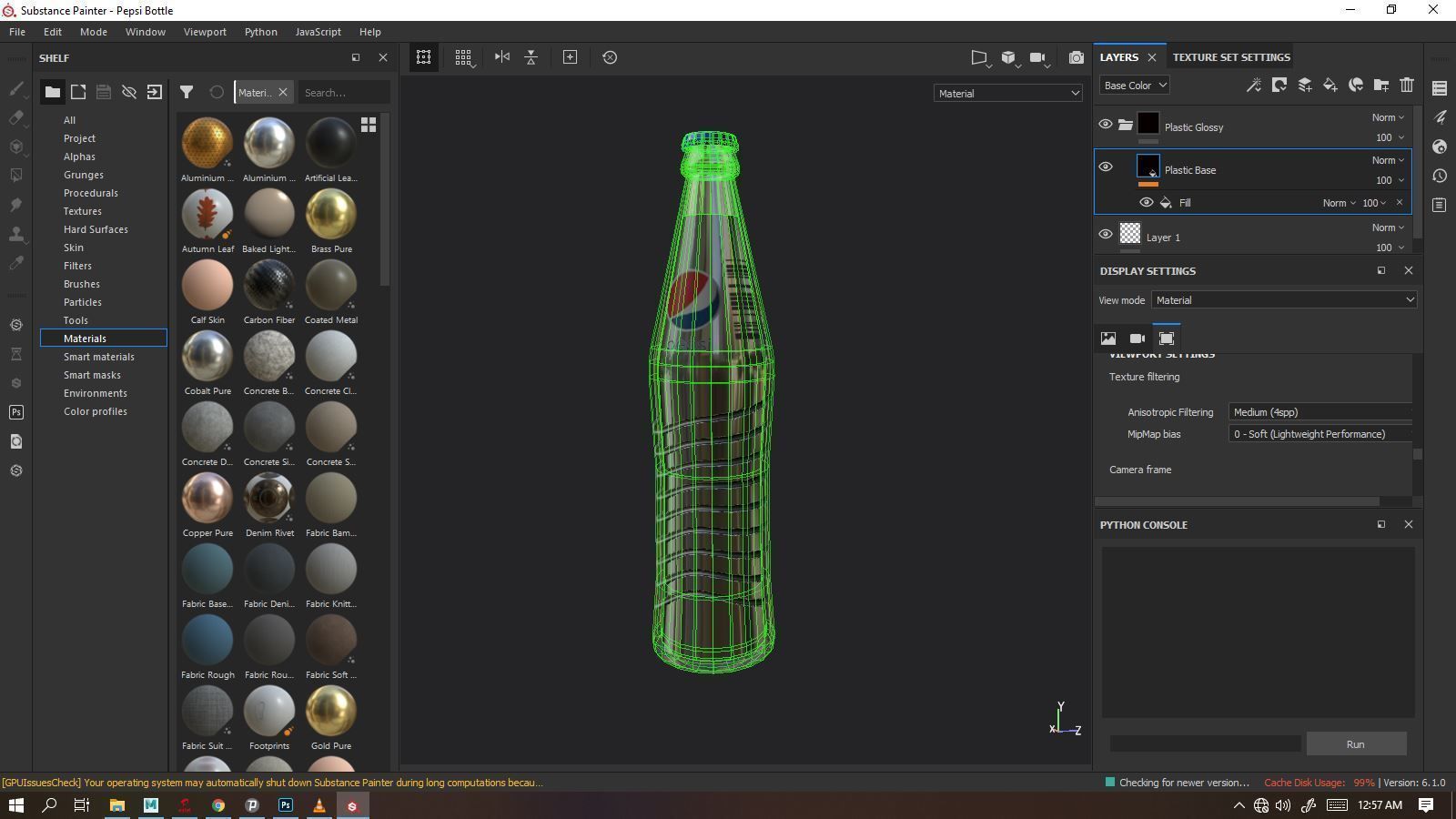Open the Mode menu

point(94,32)
